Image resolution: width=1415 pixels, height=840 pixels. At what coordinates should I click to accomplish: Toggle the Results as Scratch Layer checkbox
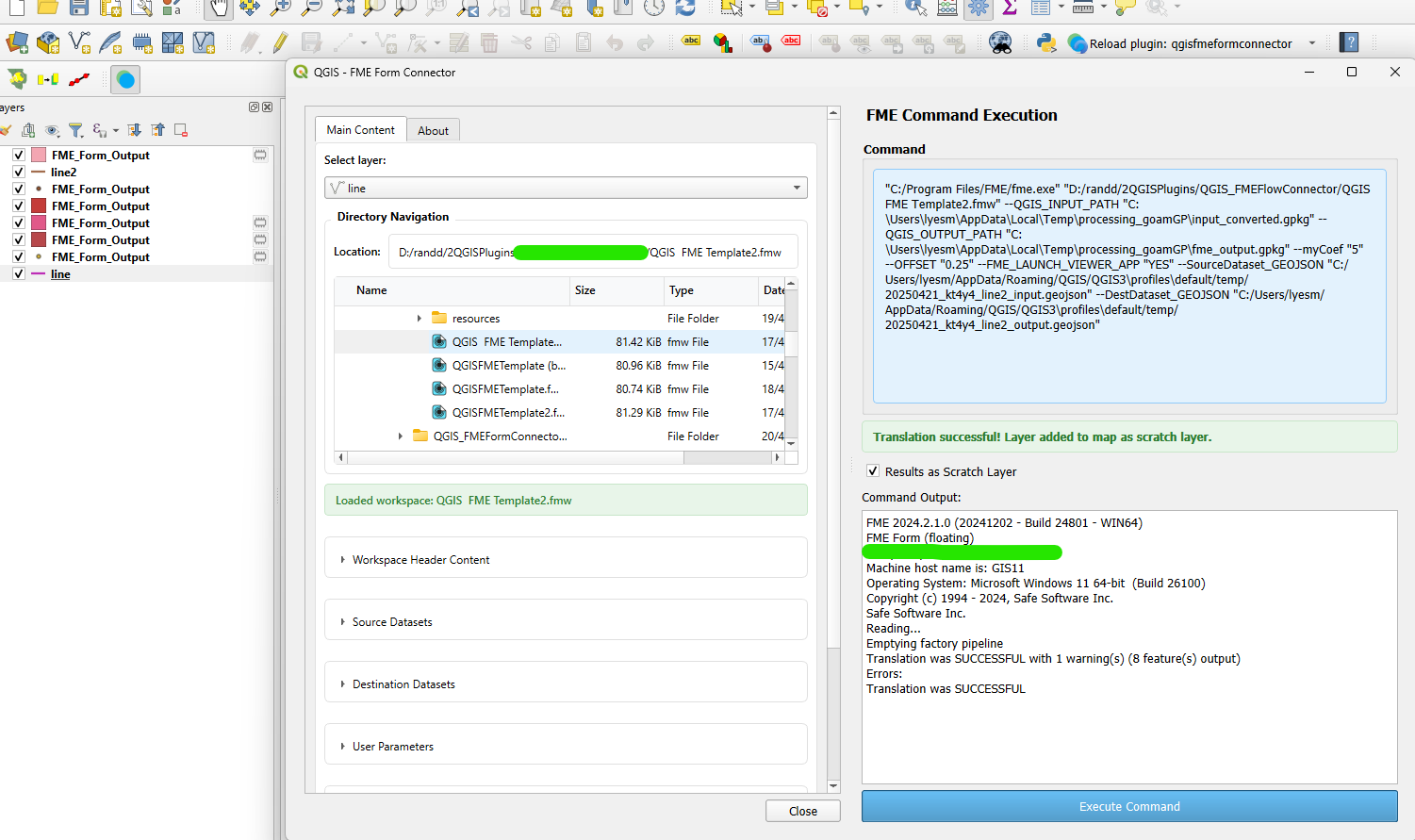873,471
